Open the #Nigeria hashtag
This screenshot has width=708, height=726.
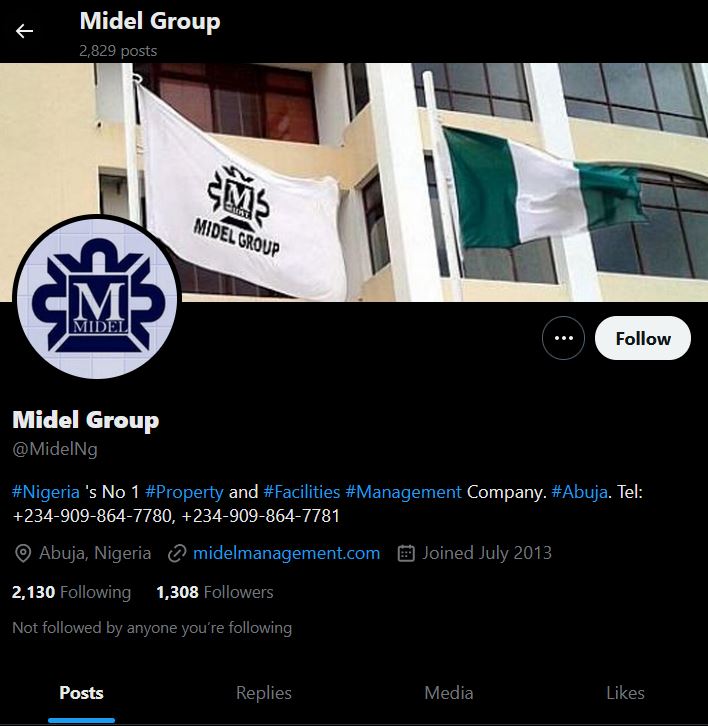46,492
